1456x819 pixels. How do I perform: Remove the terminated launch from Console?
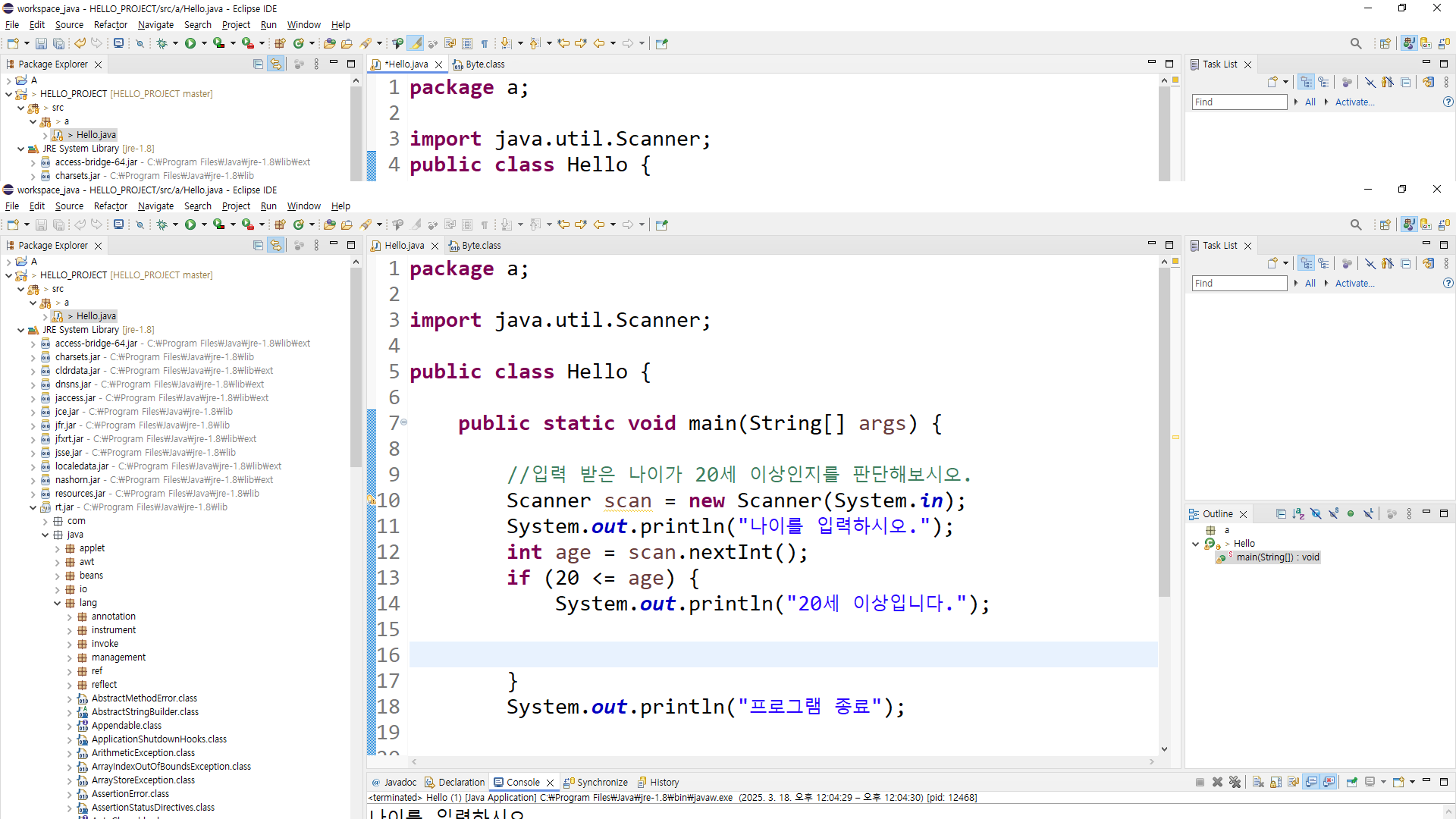pyautogui.click(x=1217, y=782)
